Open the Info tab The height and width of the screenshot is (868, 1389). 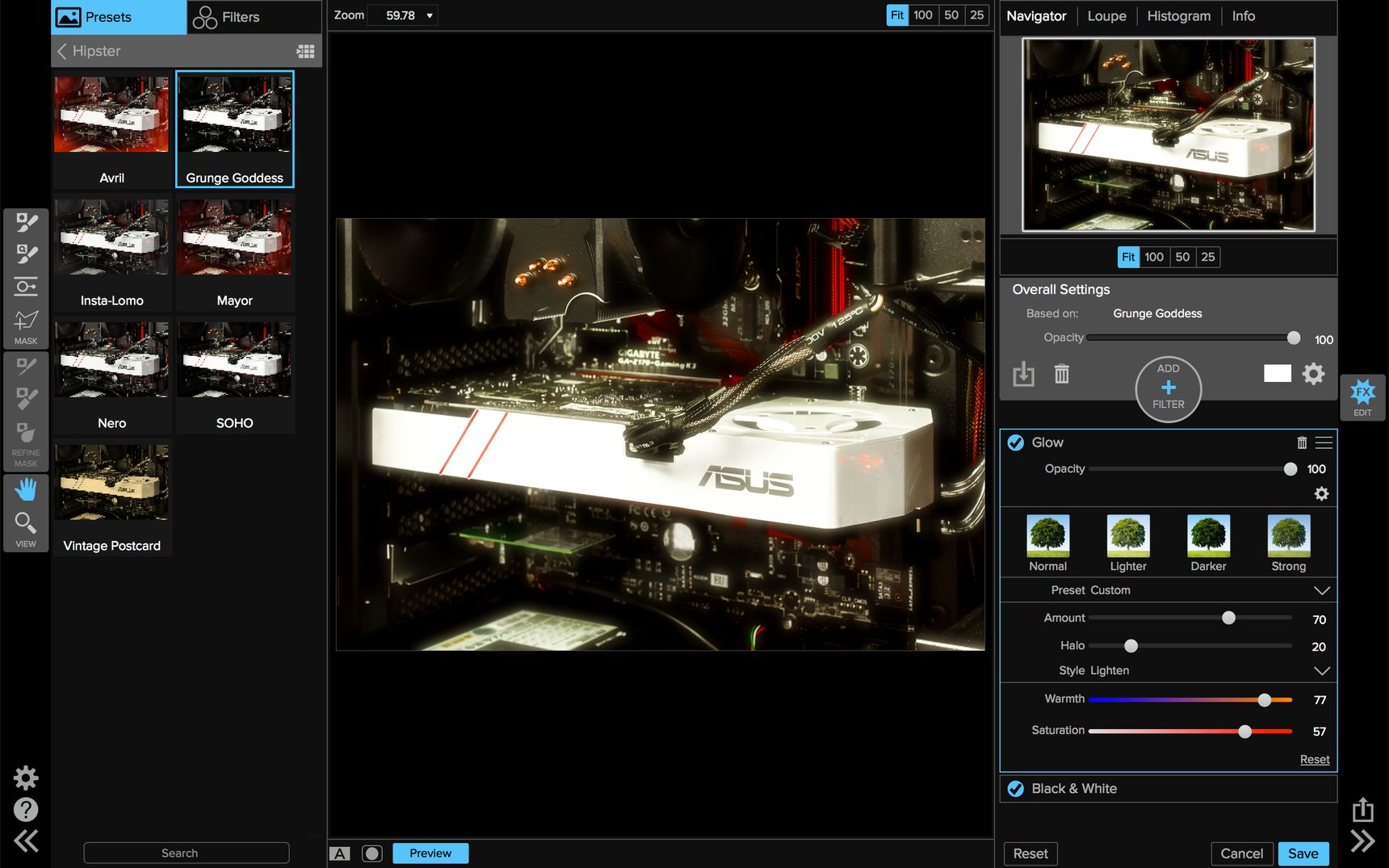click(x=1243, y=16)
